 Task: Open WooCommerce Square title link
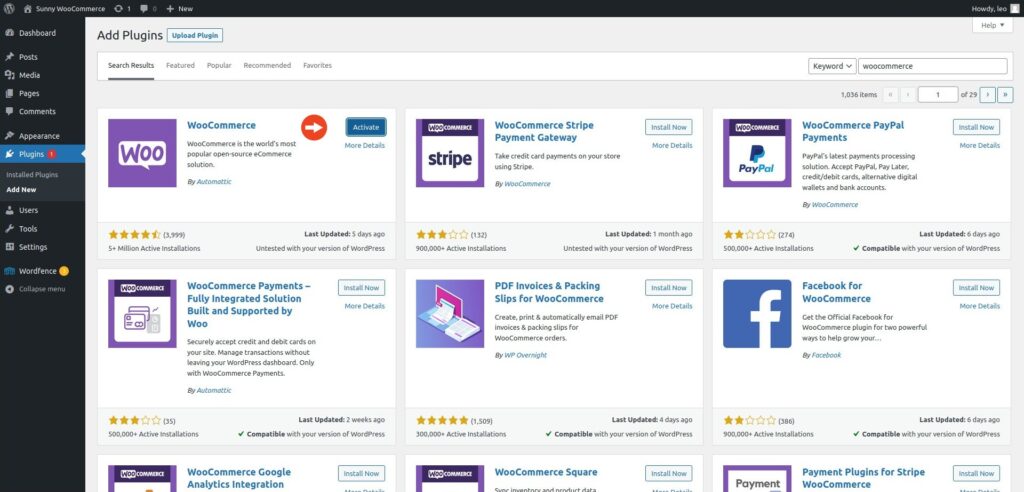tap(546, 472)
